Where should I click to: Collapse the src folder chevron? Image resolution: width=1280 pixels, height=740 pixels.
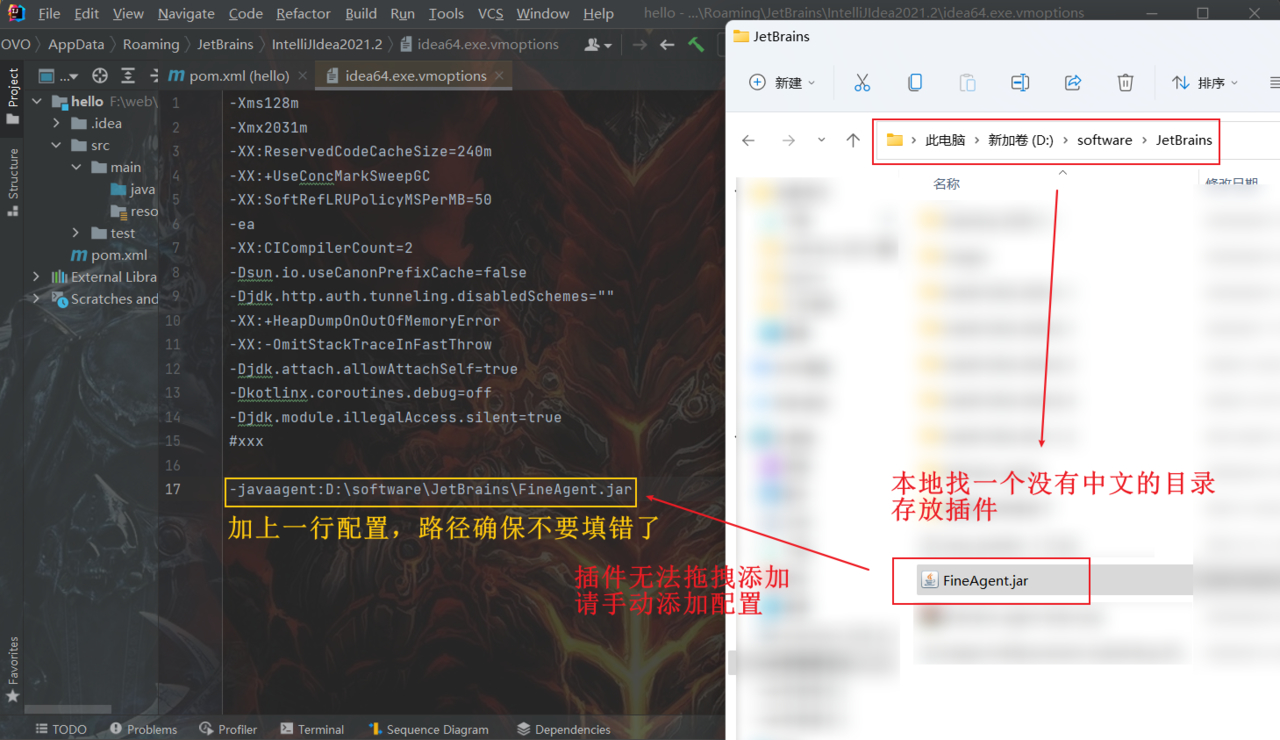[x=57, y=145]
